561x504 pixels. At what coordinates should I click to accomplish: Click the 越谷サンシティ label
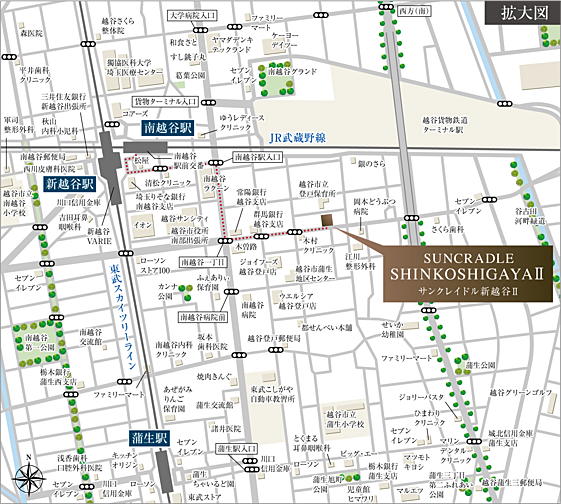click(x=185, y=219)
